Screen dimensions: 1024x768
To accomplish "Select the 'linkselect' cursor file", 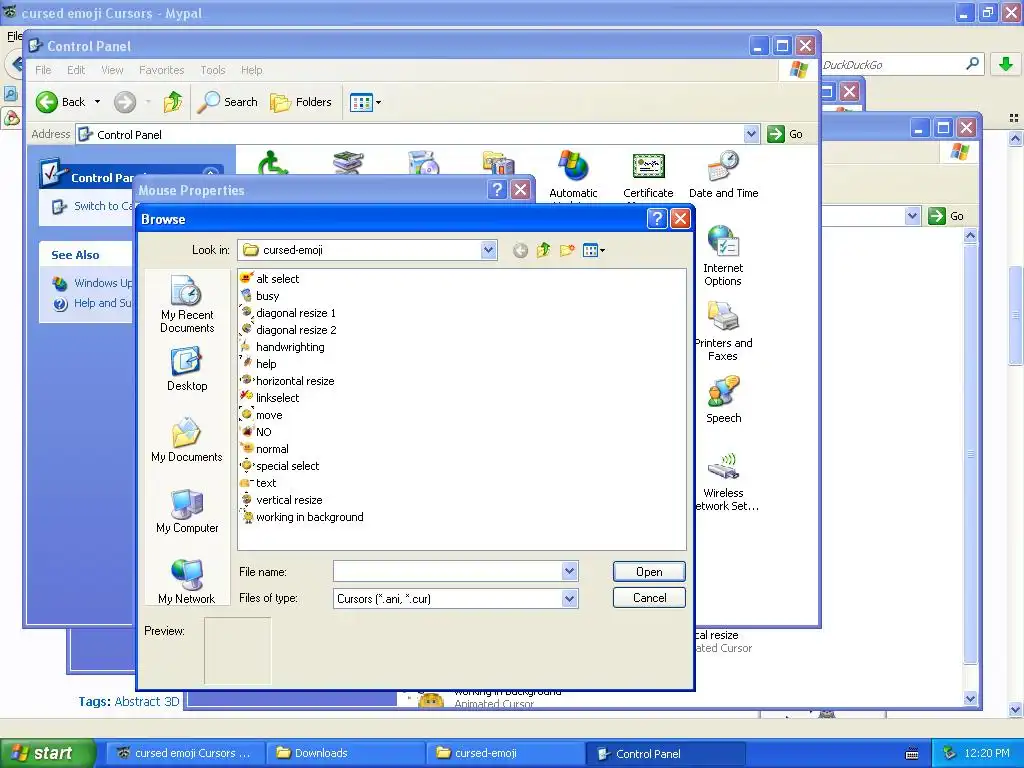I will coord(269,398).
